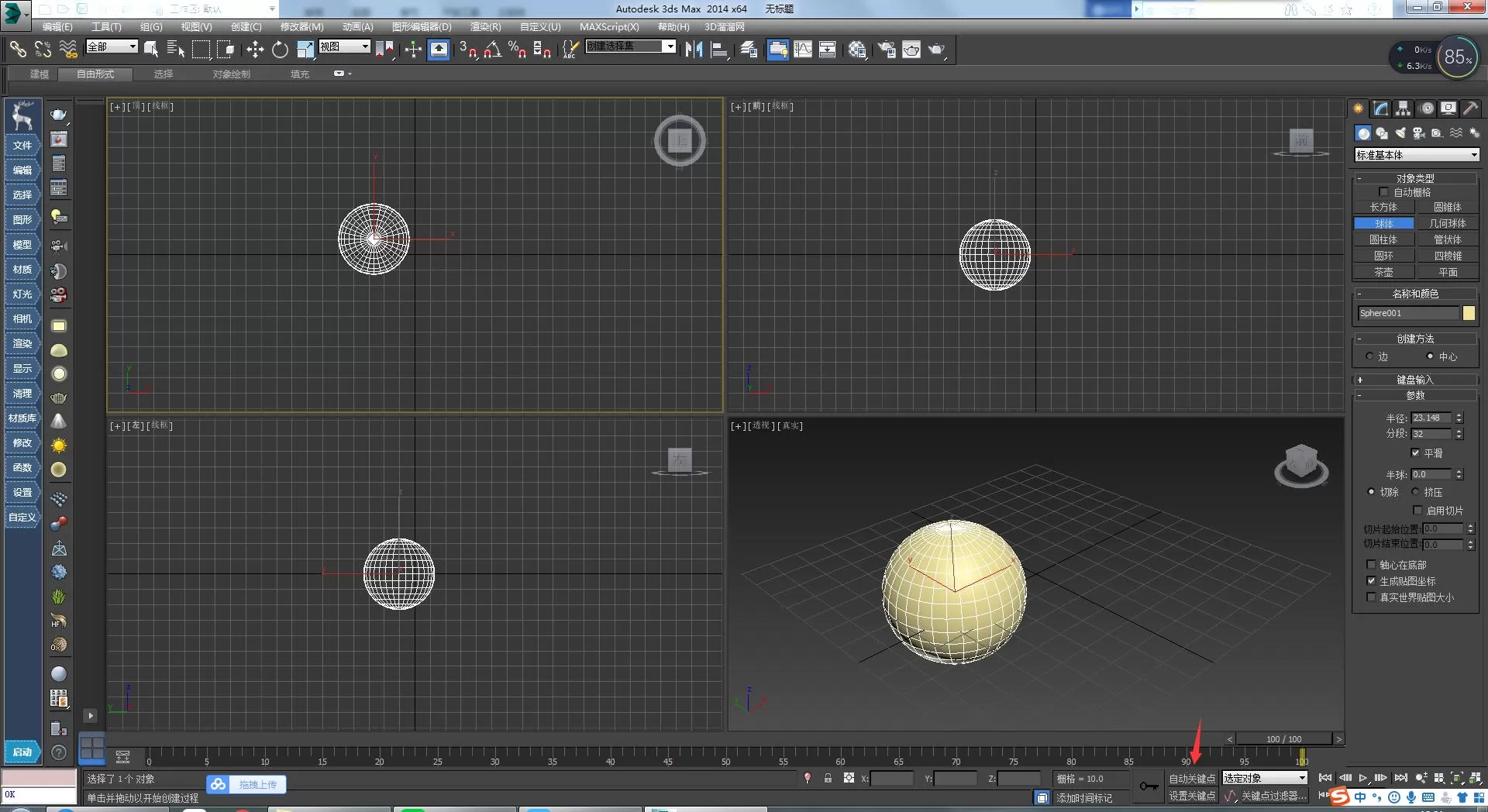
Task: Open 修改器(M) menu
Action: [301, 26]
